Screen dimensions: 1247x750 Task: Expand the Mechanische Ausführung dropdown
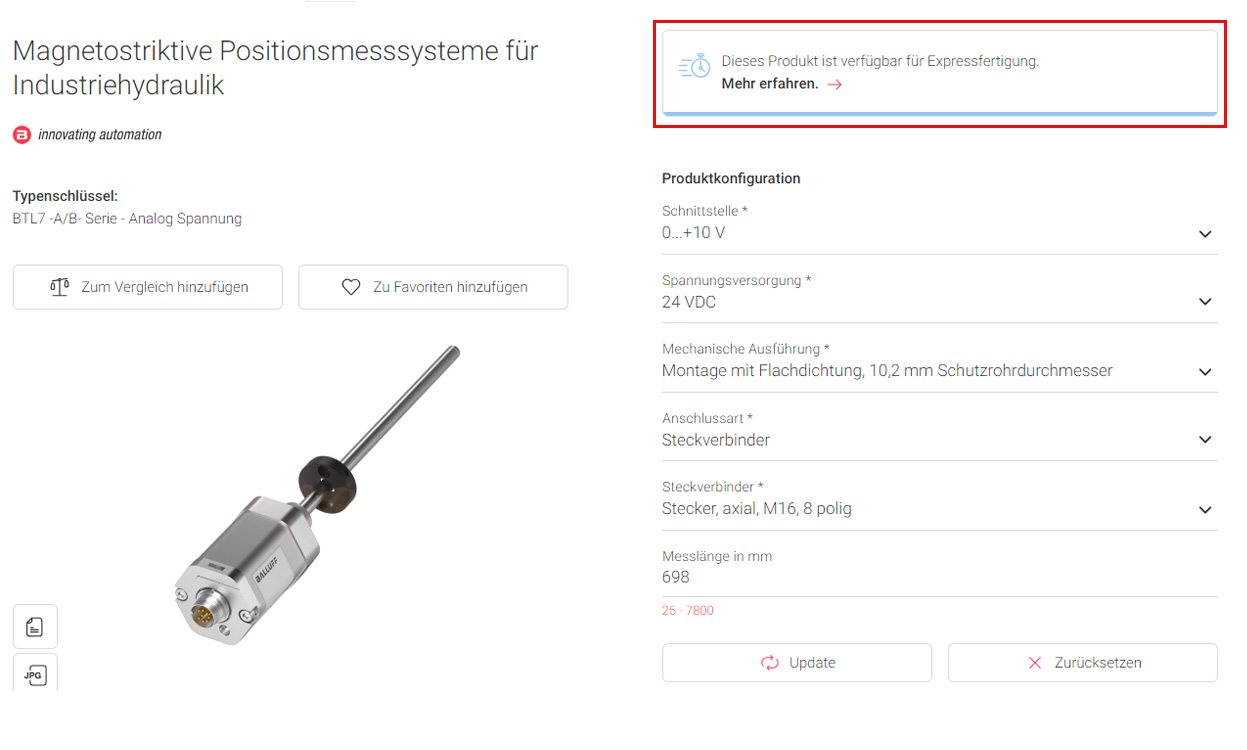click(1205, 372)
